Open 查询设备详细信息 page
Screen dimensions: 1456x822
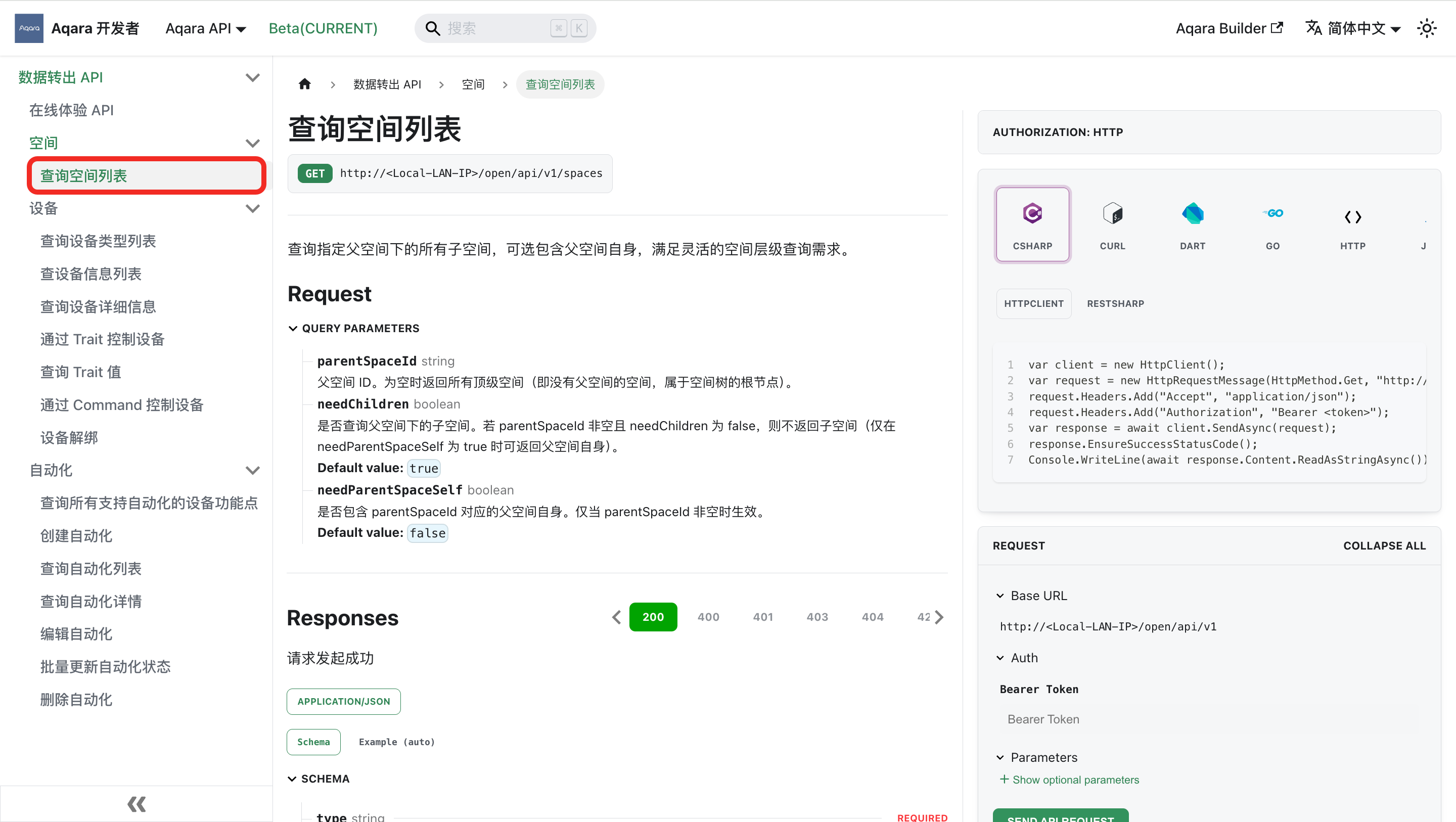[98, 307]
